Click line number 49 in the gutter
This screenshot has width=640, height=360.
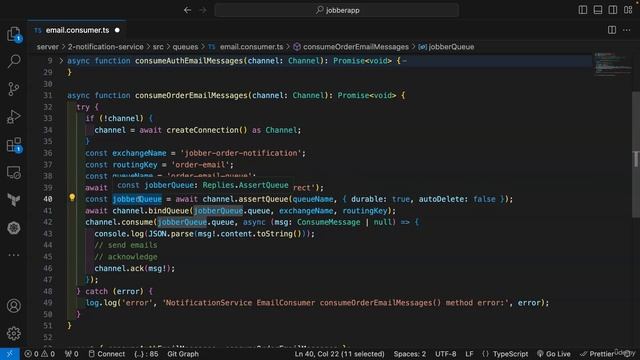[48, 303]
